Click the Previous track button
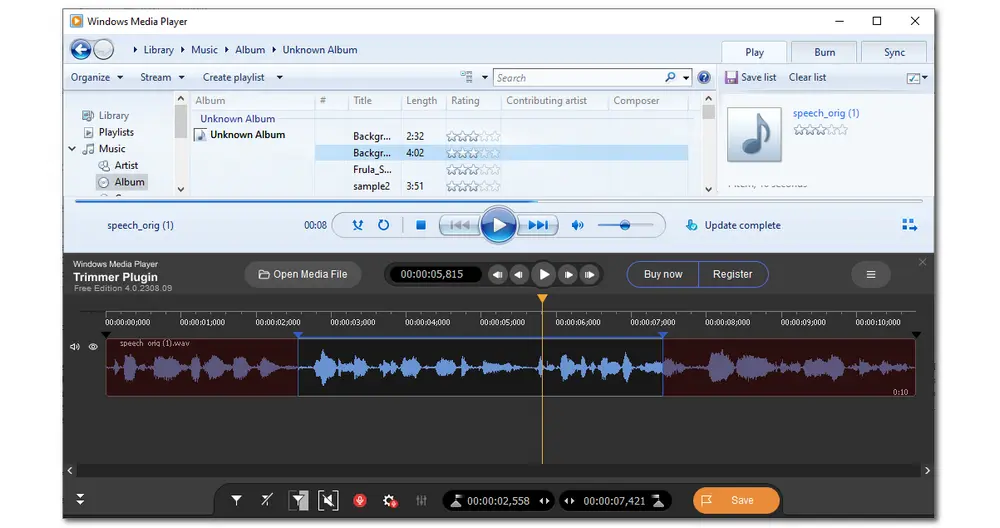This screenshot has width=1000, height=528. pyautogui.click(x=459, y=225)
